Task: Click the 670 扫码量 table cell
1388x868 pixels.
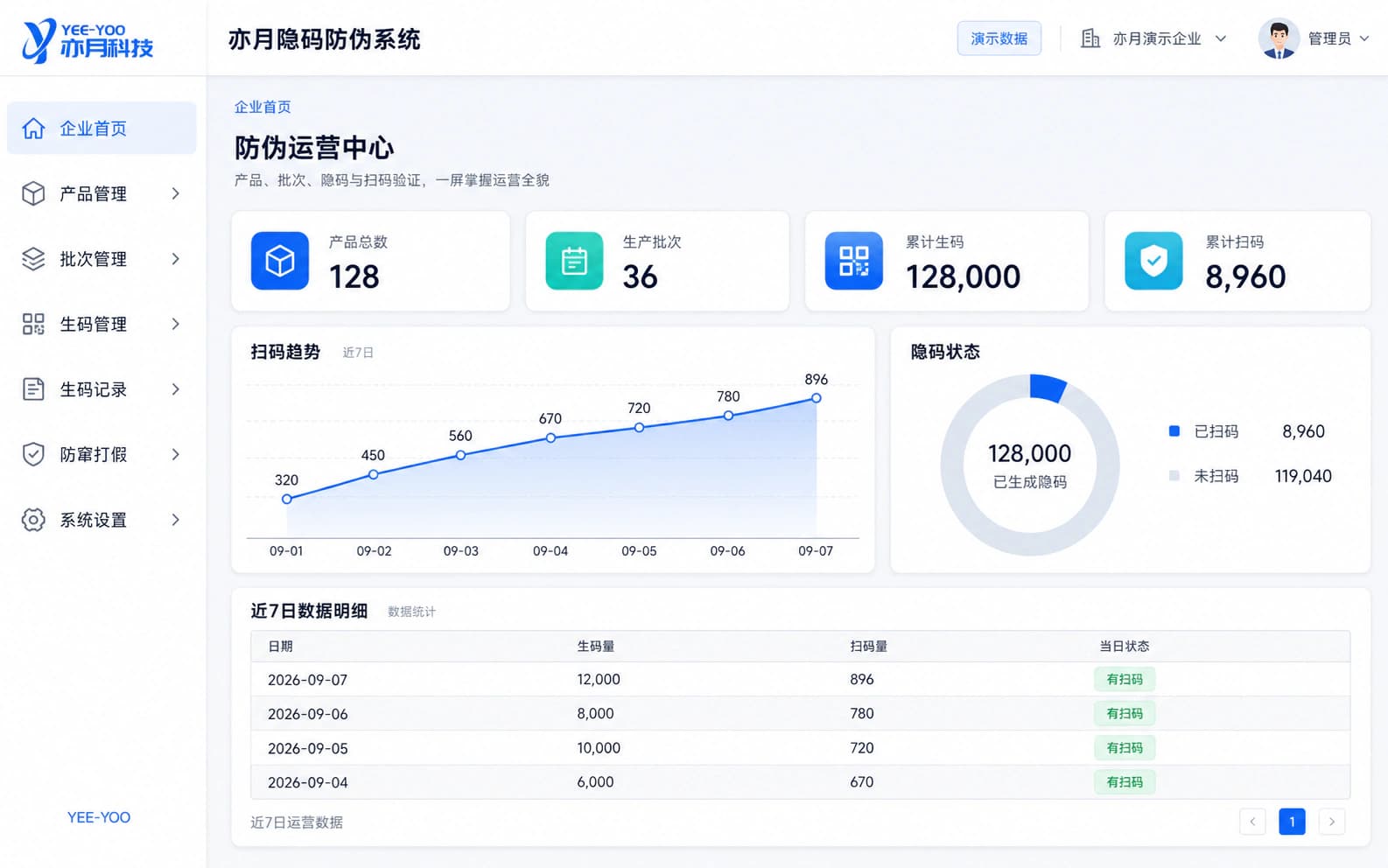Action: (x=862, y=782)
